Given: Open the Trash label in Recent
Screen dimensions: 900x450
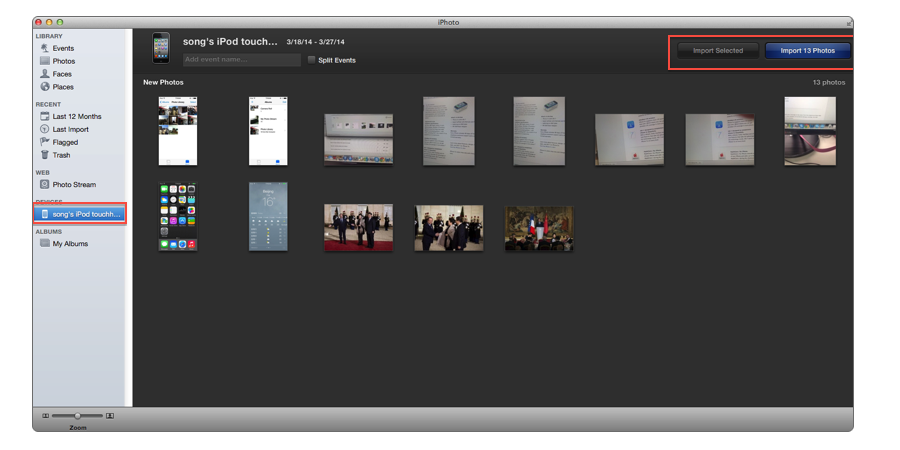Looking at the screenshot, I should point(61,155).
